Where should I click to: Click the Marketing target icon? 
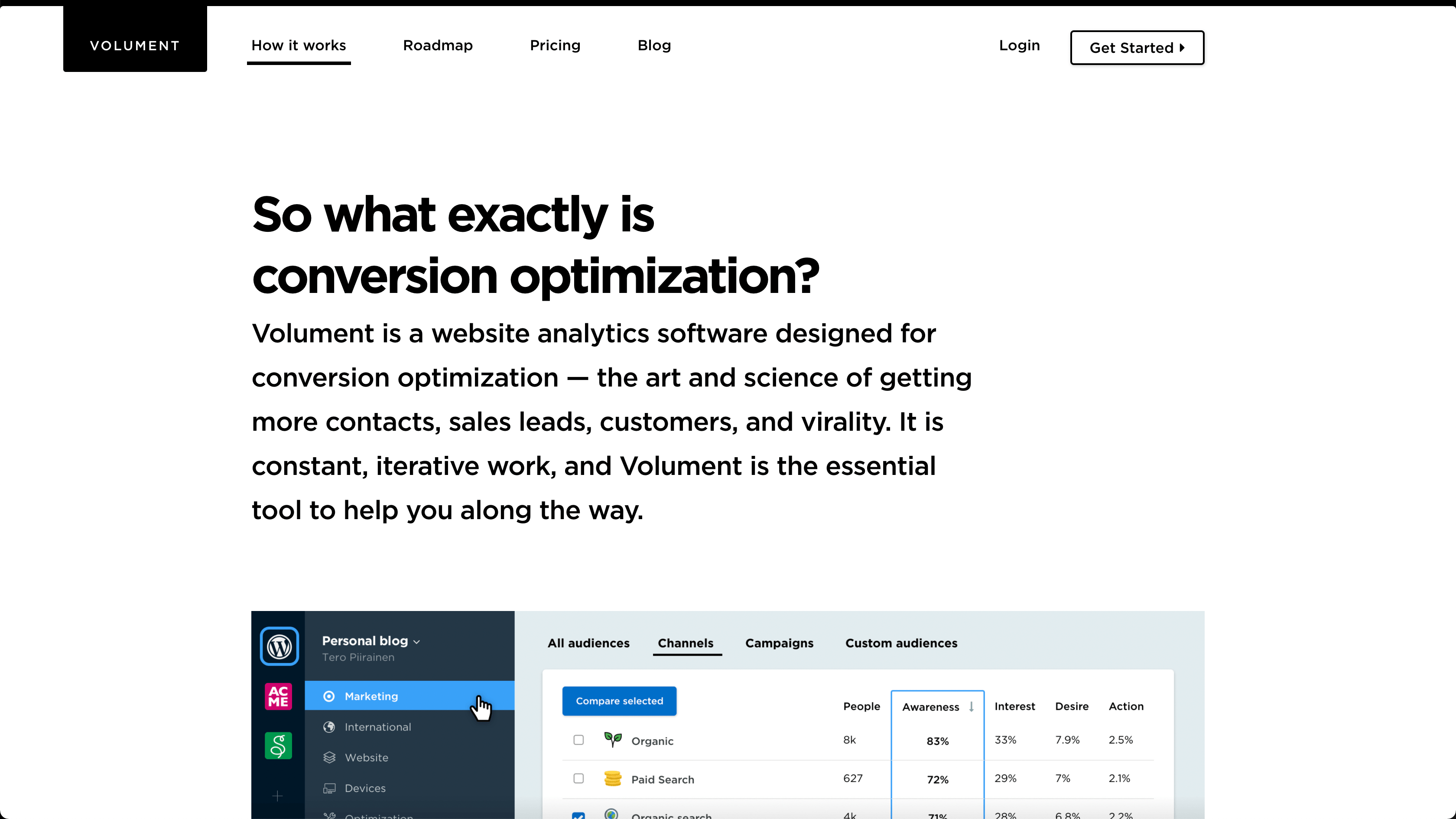pyautogui.click(x=329, y=696)
